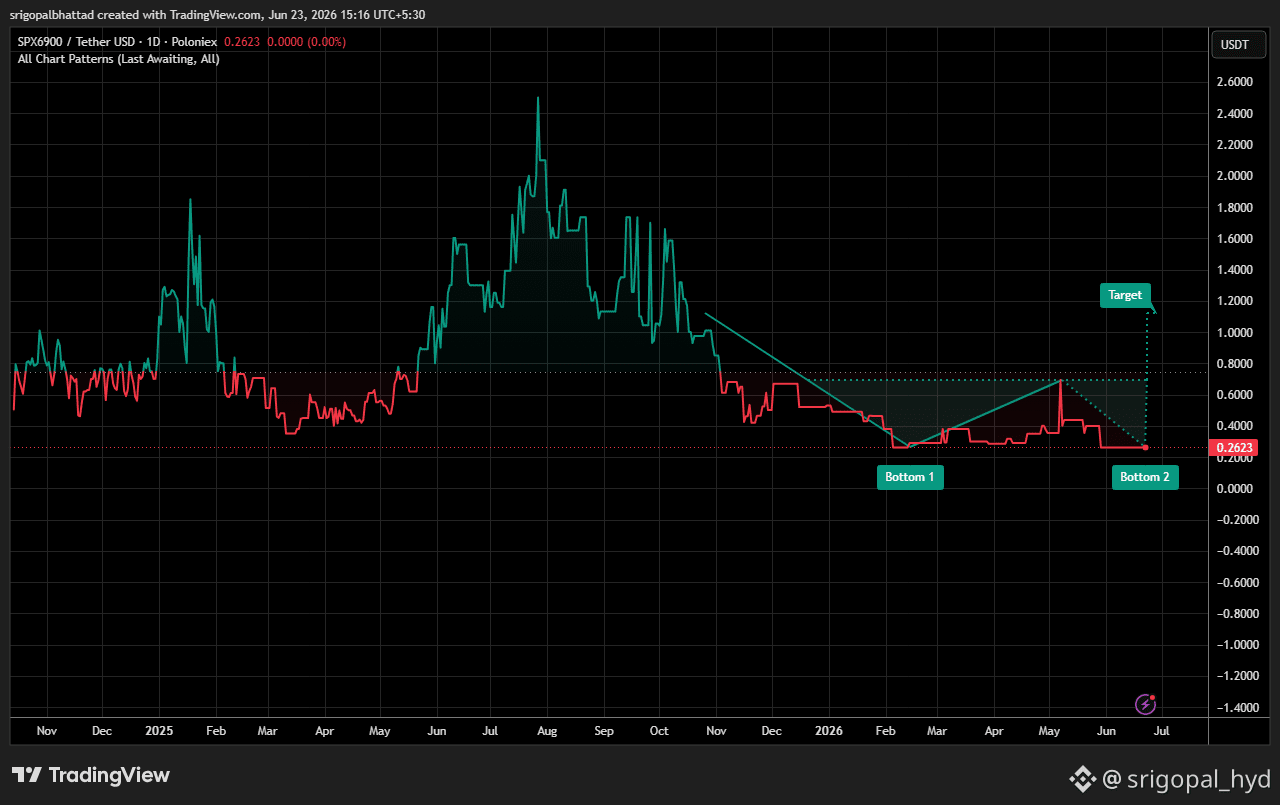Click the 1.8000 price axis label

click(x=1236, y=208)
